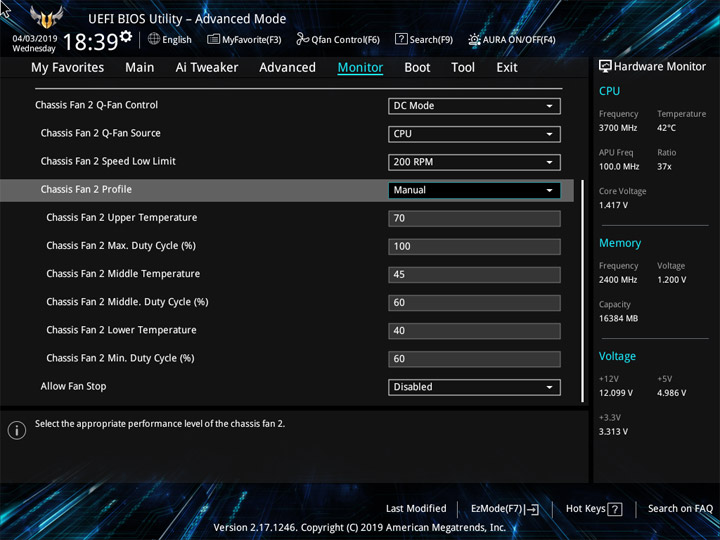Click the info icon beside help text
Image resolution: width=720 pixels, height=540 pixels.
pyautogui.click(x=17, y=430)
